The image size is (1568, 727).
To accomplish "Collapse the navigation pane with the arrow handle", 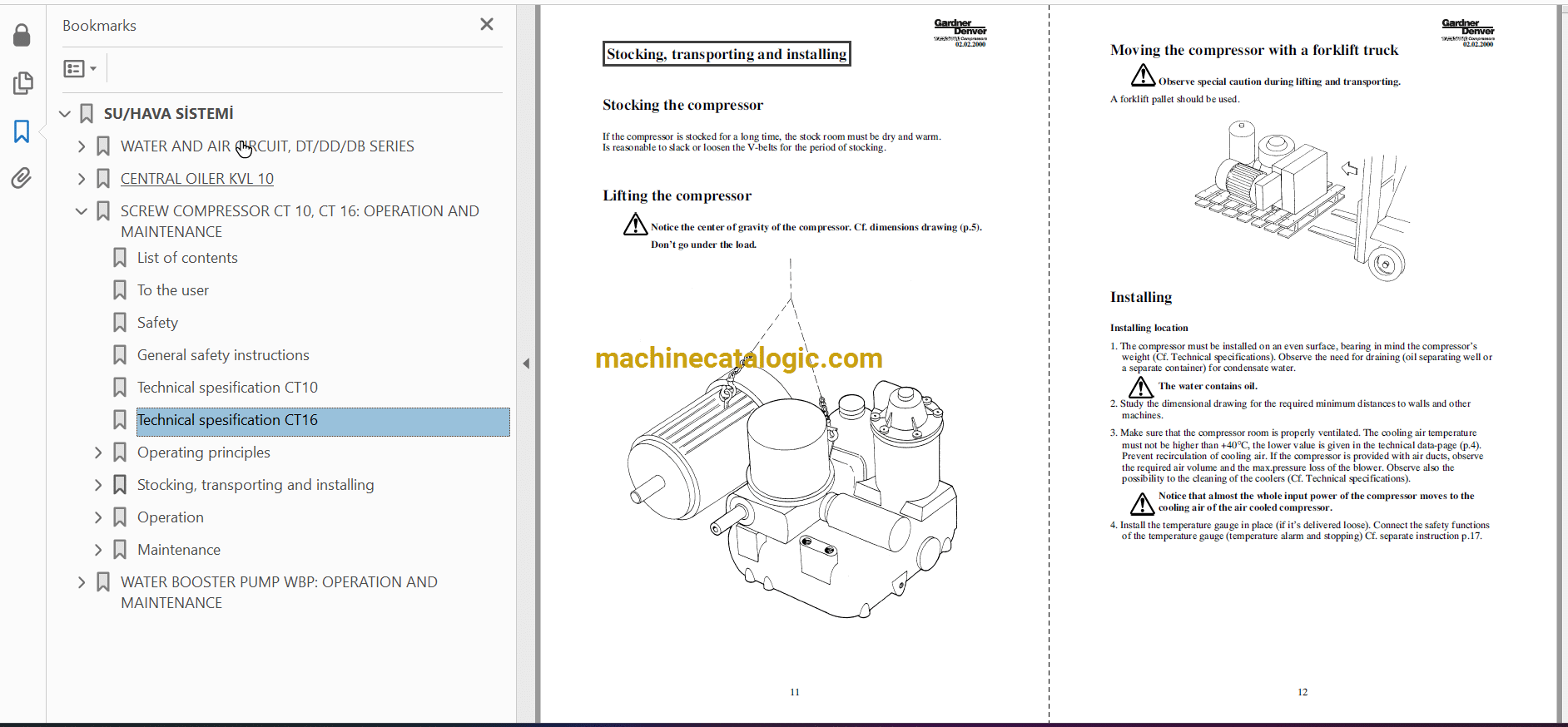I will coord(526,363).
